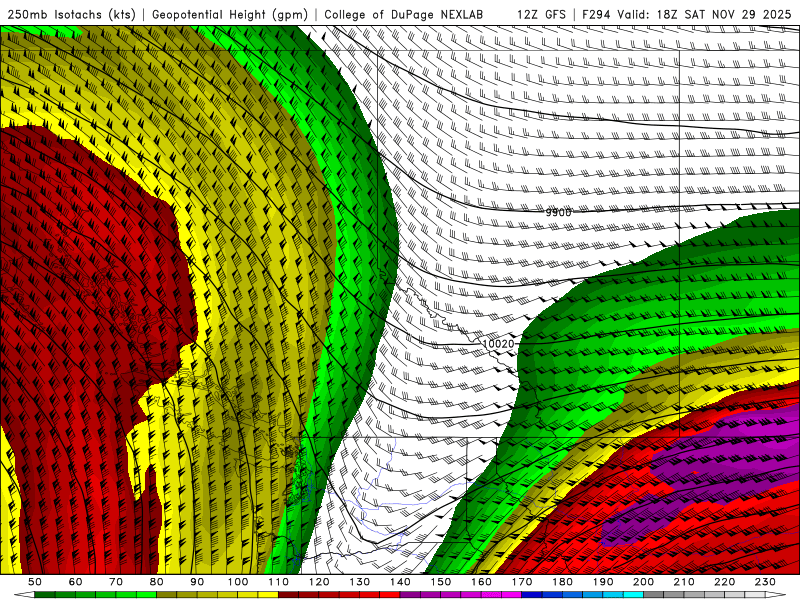The width and height of the screenshot is (800, 600).
Task: Click the 220 kt value on color scale
Action: pyautogui.click(x=724, y=582)
